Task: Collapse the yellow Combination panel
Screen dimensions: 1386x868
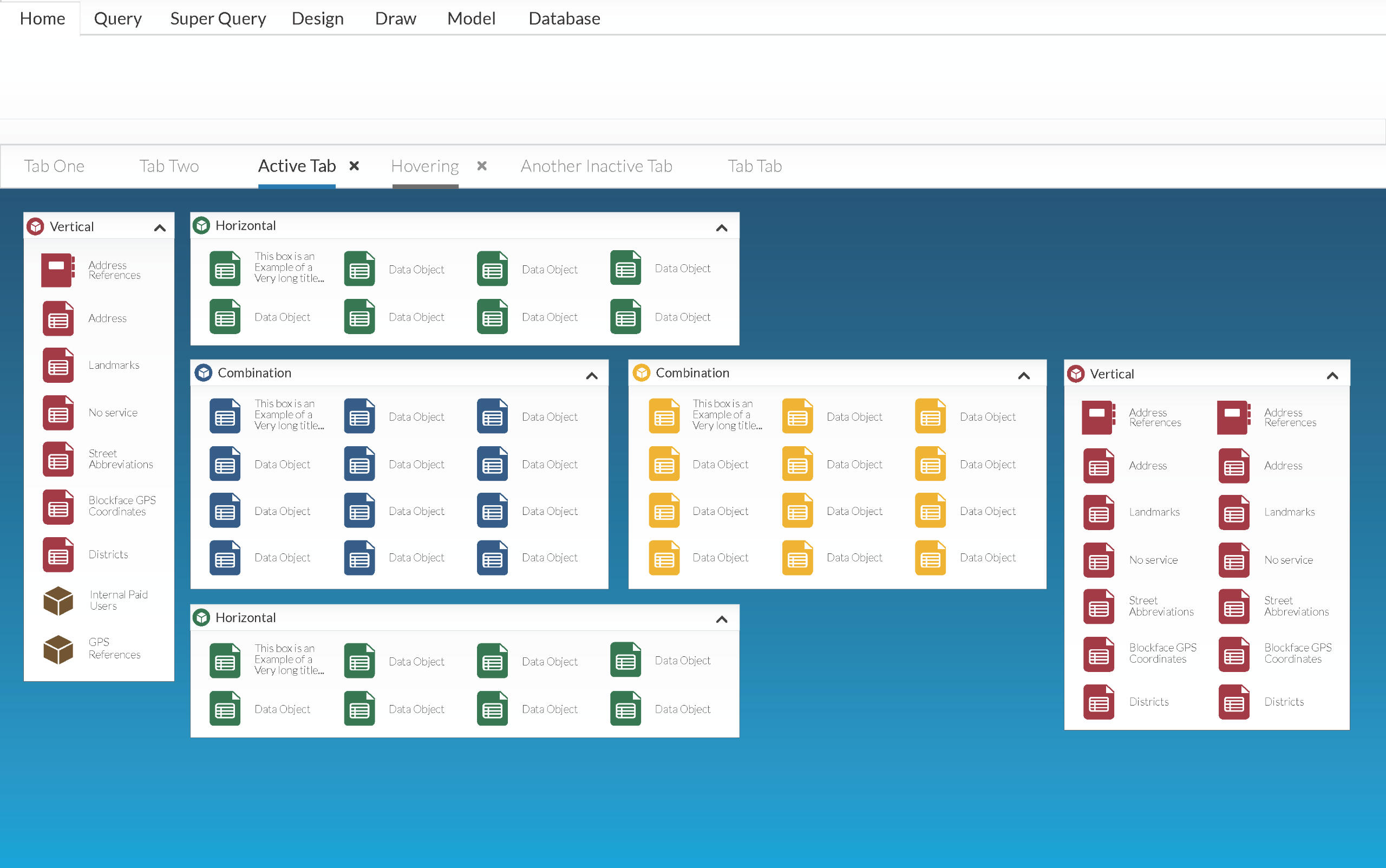Action: pos(1024,375)
